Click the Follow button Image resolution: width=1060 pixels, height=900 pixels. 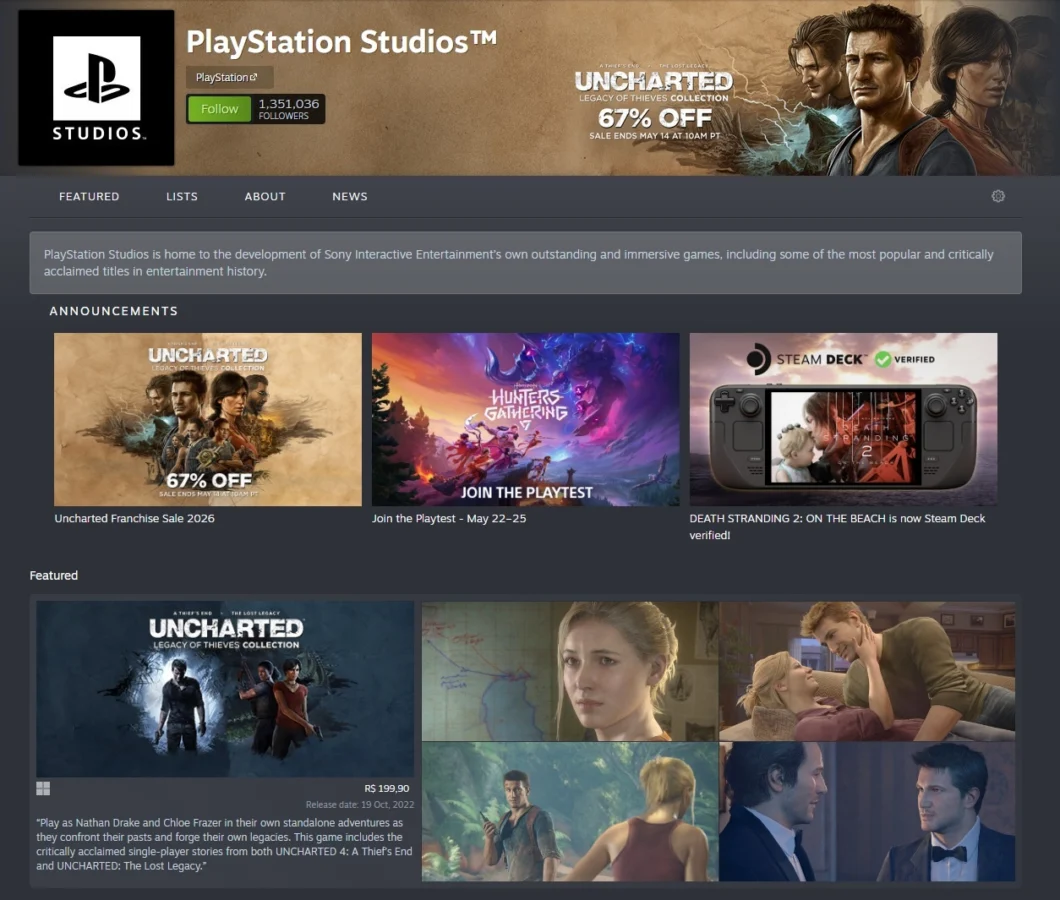[219, 109]
